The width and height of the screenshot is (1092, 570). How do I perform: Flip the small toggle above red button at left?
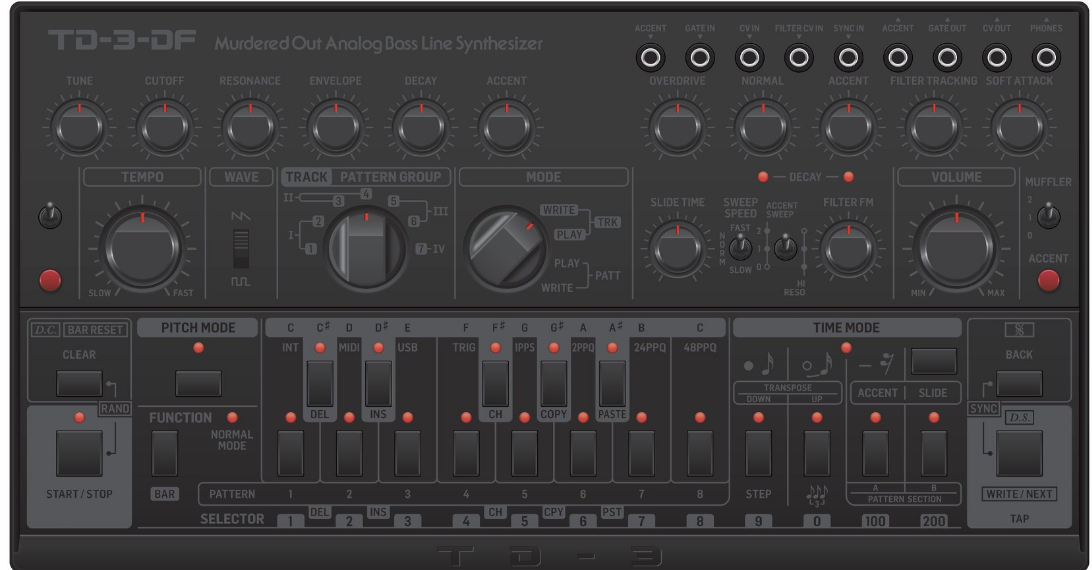50,216
